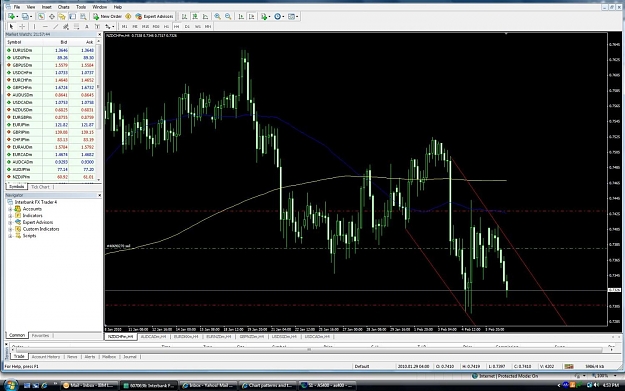
Task: Switch to the AUDCADm,H4 chart tab
Action: (153, 337)
